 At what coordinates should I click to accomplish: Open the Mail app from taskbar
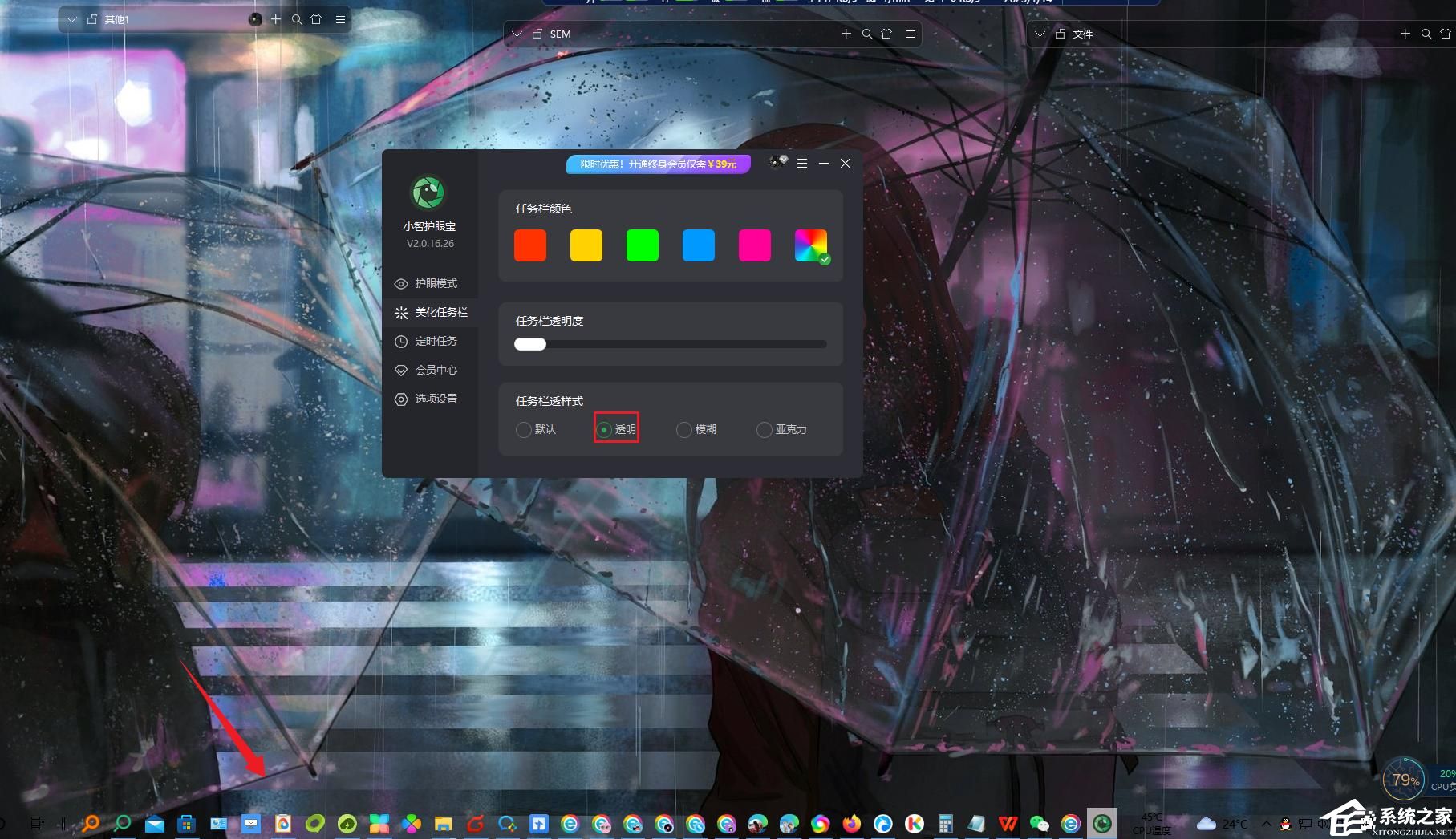point(155,824)
